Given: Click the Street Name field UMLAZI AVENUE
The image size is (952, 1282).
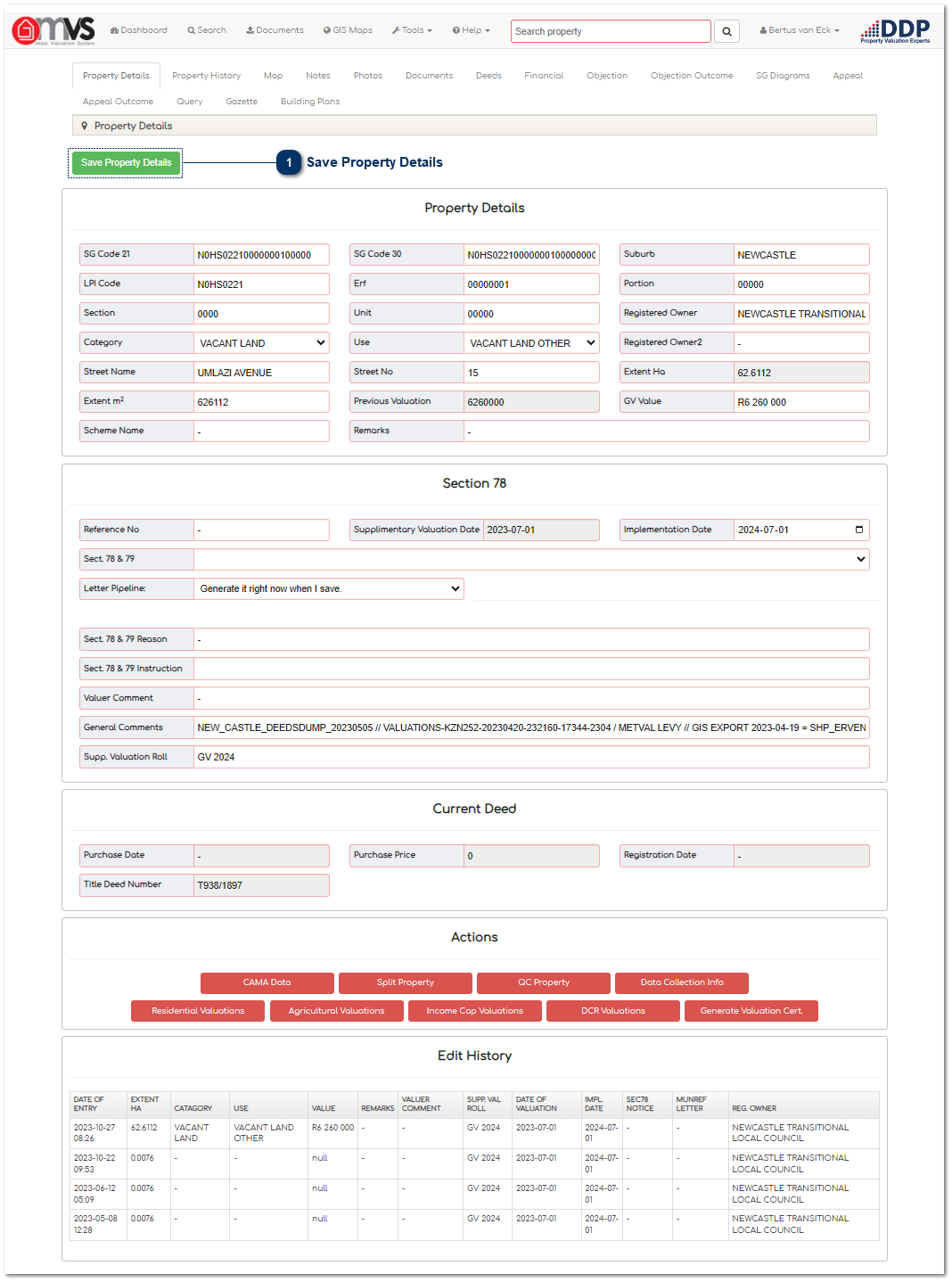Looking at the screenshot, I should 261,373.
